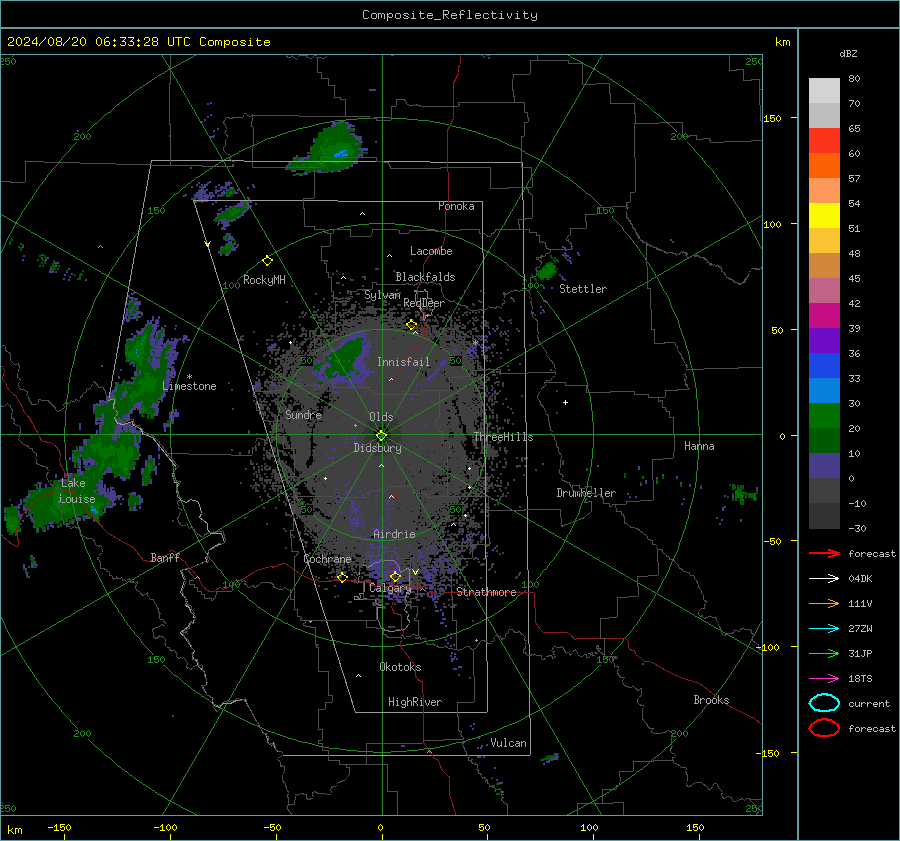The width and height of the screenshot is (900, 841).
Task: Click the green storm echo northwest of Innisfail
Action: click(343, 359)
